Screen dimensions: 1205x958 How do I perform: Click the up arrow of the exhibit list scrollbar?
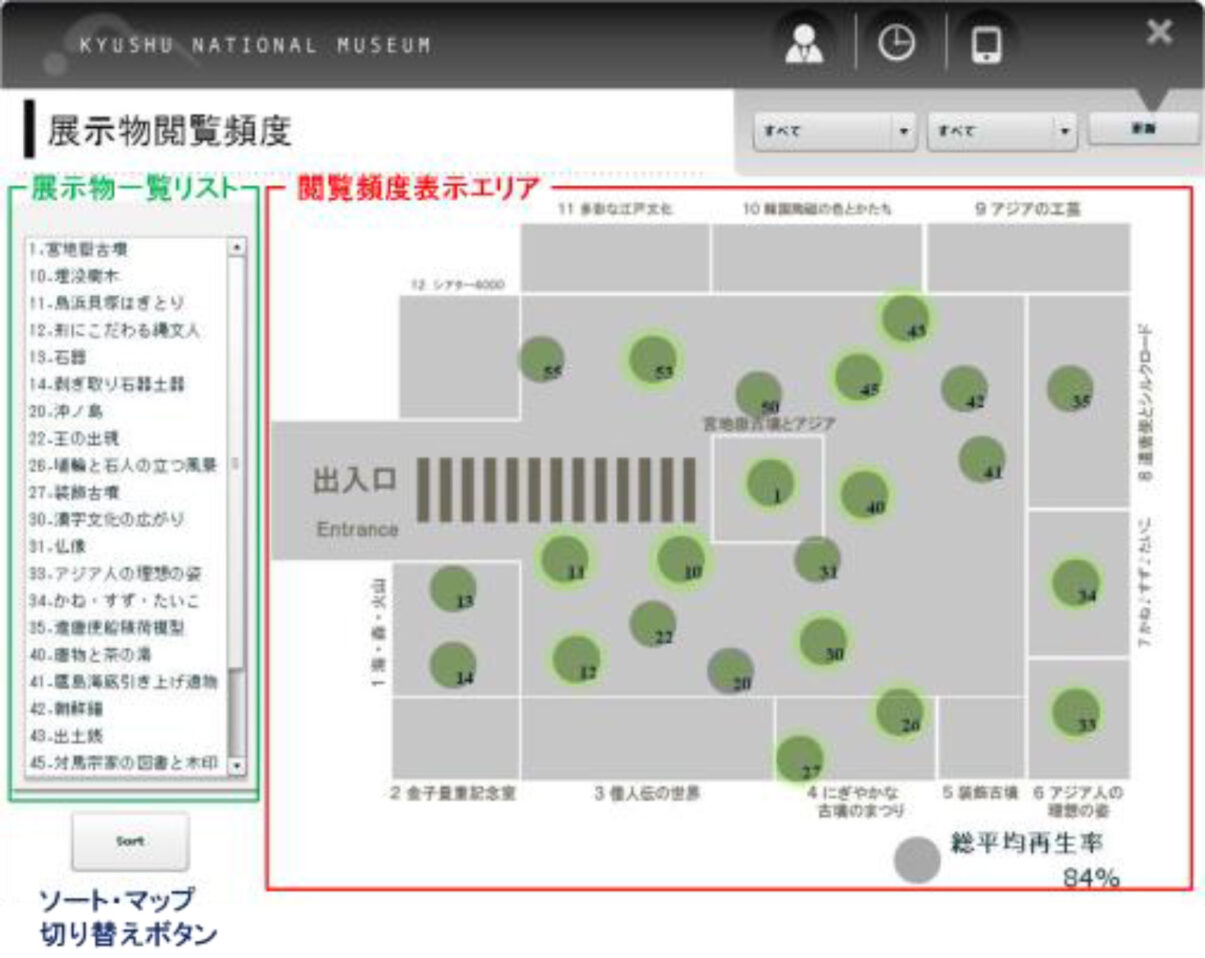pos(237,247)
